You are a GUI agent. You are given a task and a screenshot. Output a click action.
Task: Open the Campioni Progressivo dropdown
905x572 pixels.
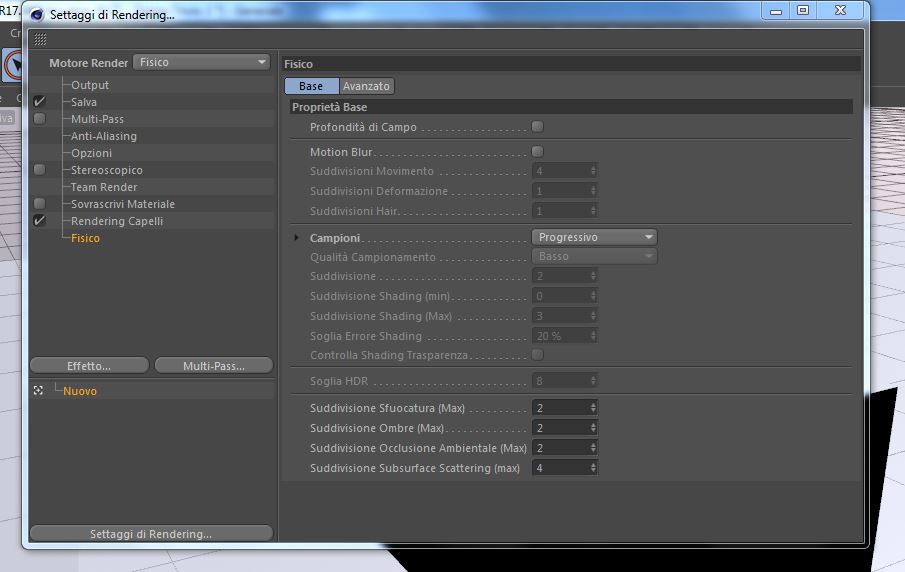point(594,237)
